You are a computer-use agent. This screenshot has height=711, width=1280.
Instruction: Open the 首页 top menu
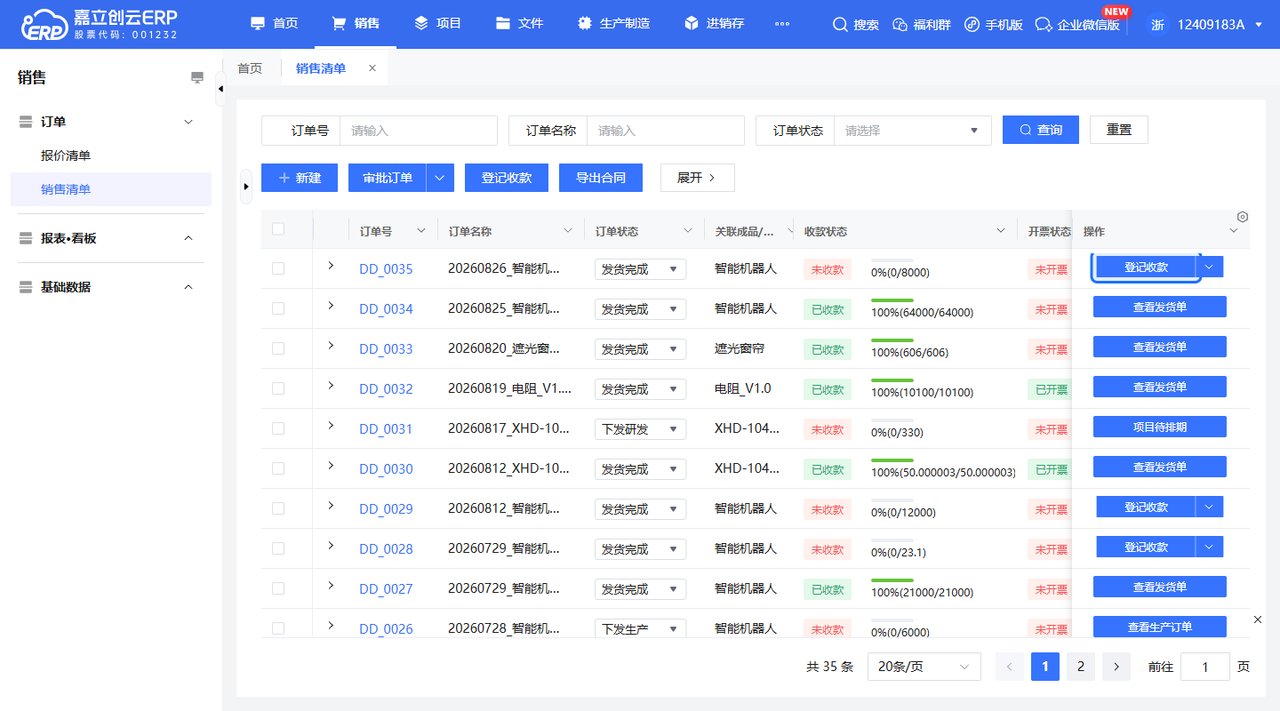coord(274,24)
